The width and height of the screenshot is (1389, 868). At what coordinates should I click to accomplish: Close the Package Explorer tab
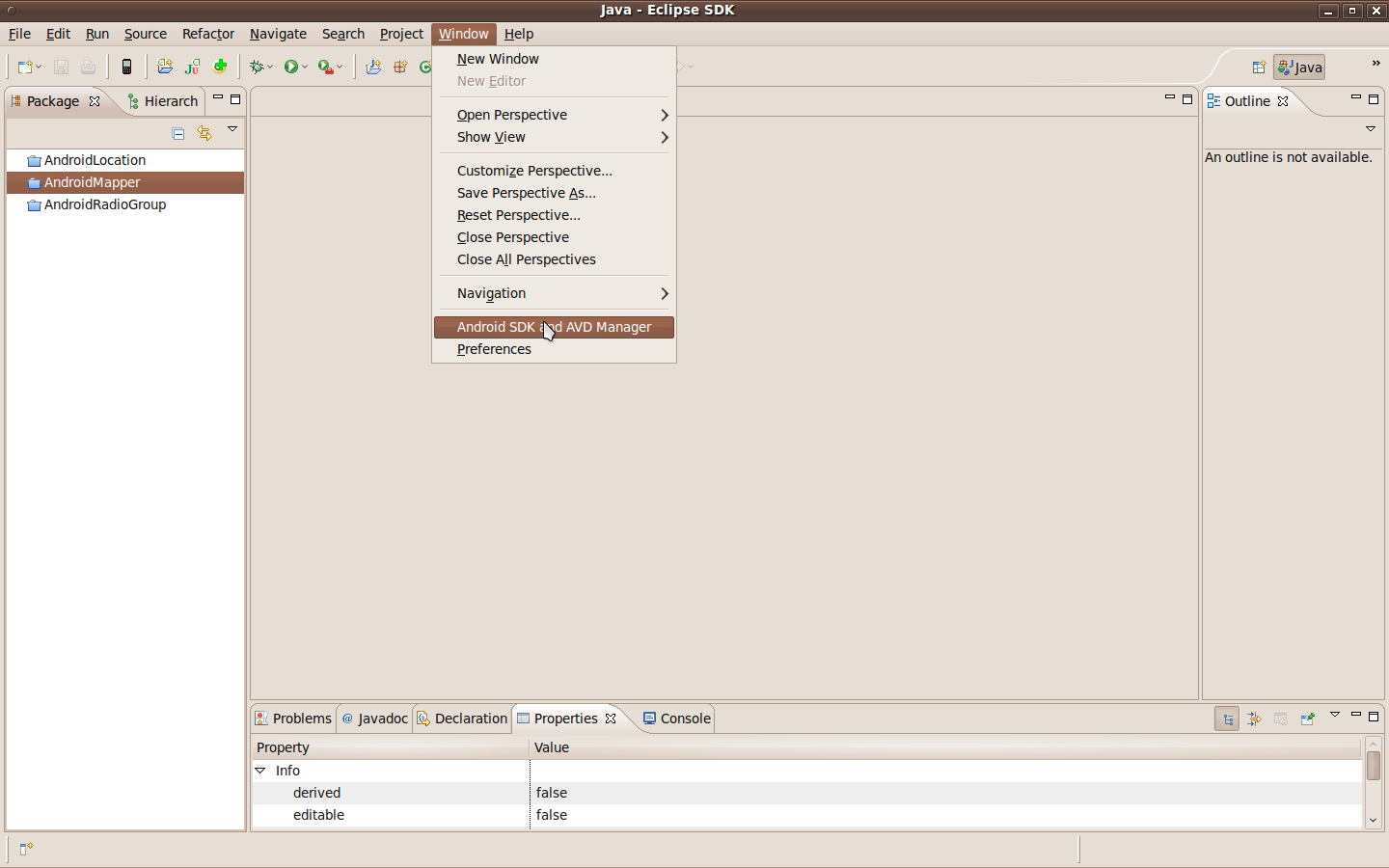coord(95,101)
